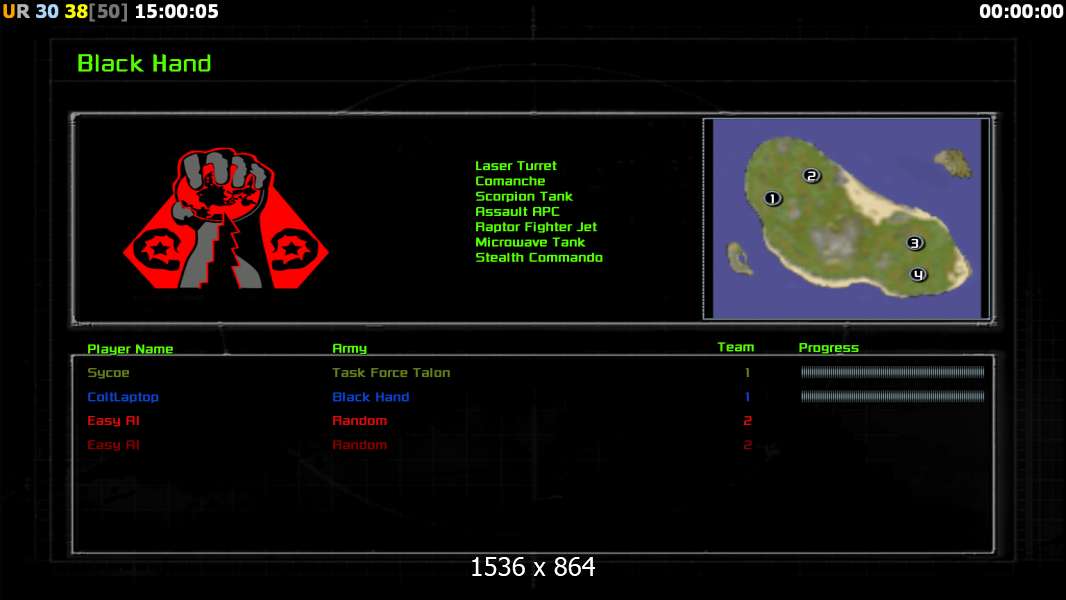Select Raptor Fighter Jet in the list
The image size is (1066, 600).
click(x=536, y=227)
